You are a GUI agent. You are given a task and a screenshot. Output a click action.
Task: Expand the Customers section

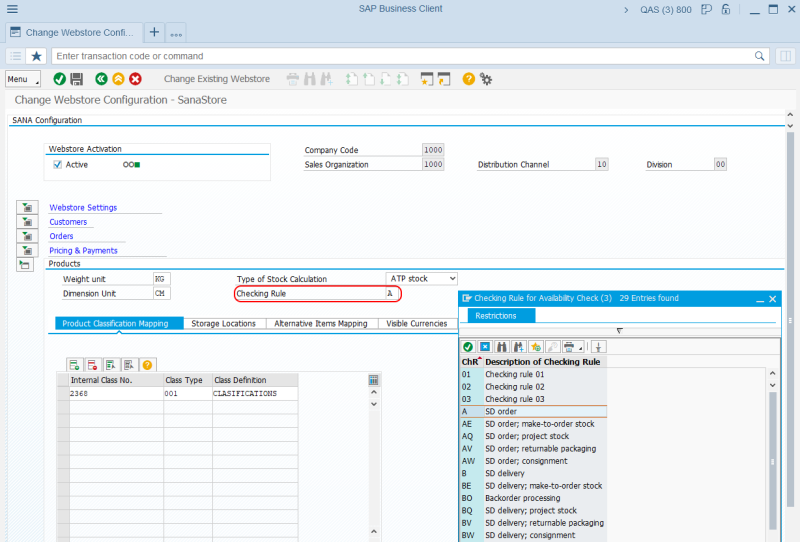27,222
